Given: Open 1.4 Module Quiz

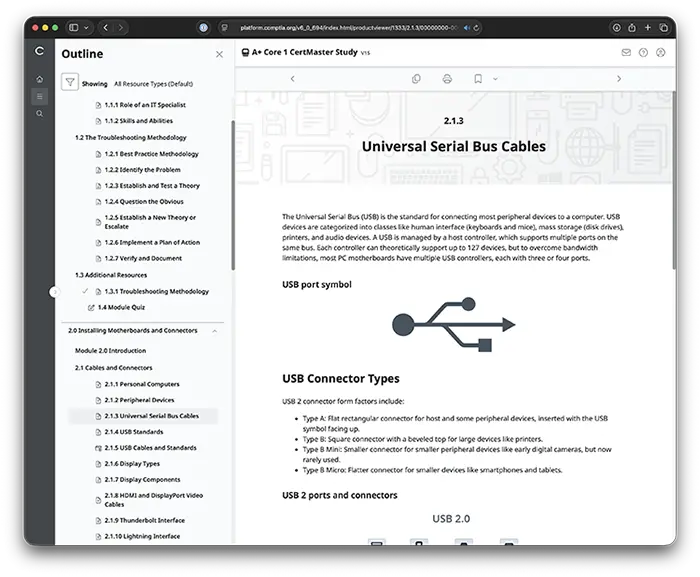Looking at the screenshot, I should coord(121,307).
